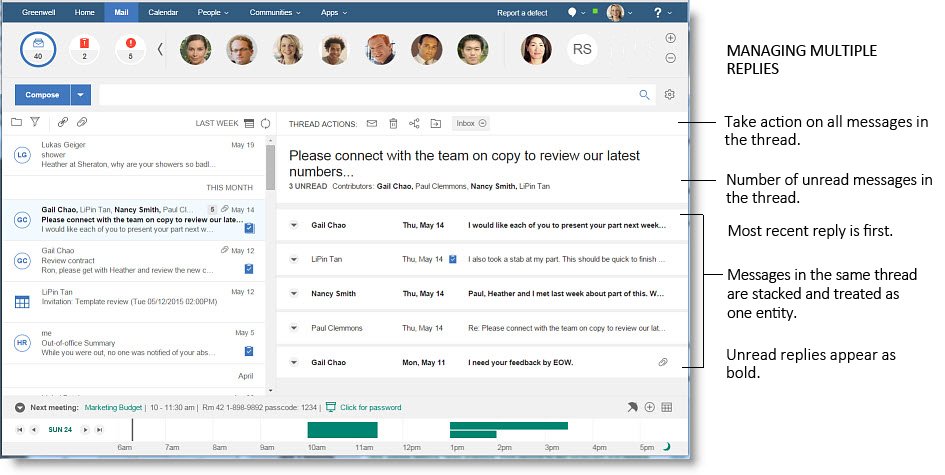Image resolution: width=945 pixels, height=475 pixels.
Task: Open the calendar grid icon in the meeting bar
Action: point(667,407)
